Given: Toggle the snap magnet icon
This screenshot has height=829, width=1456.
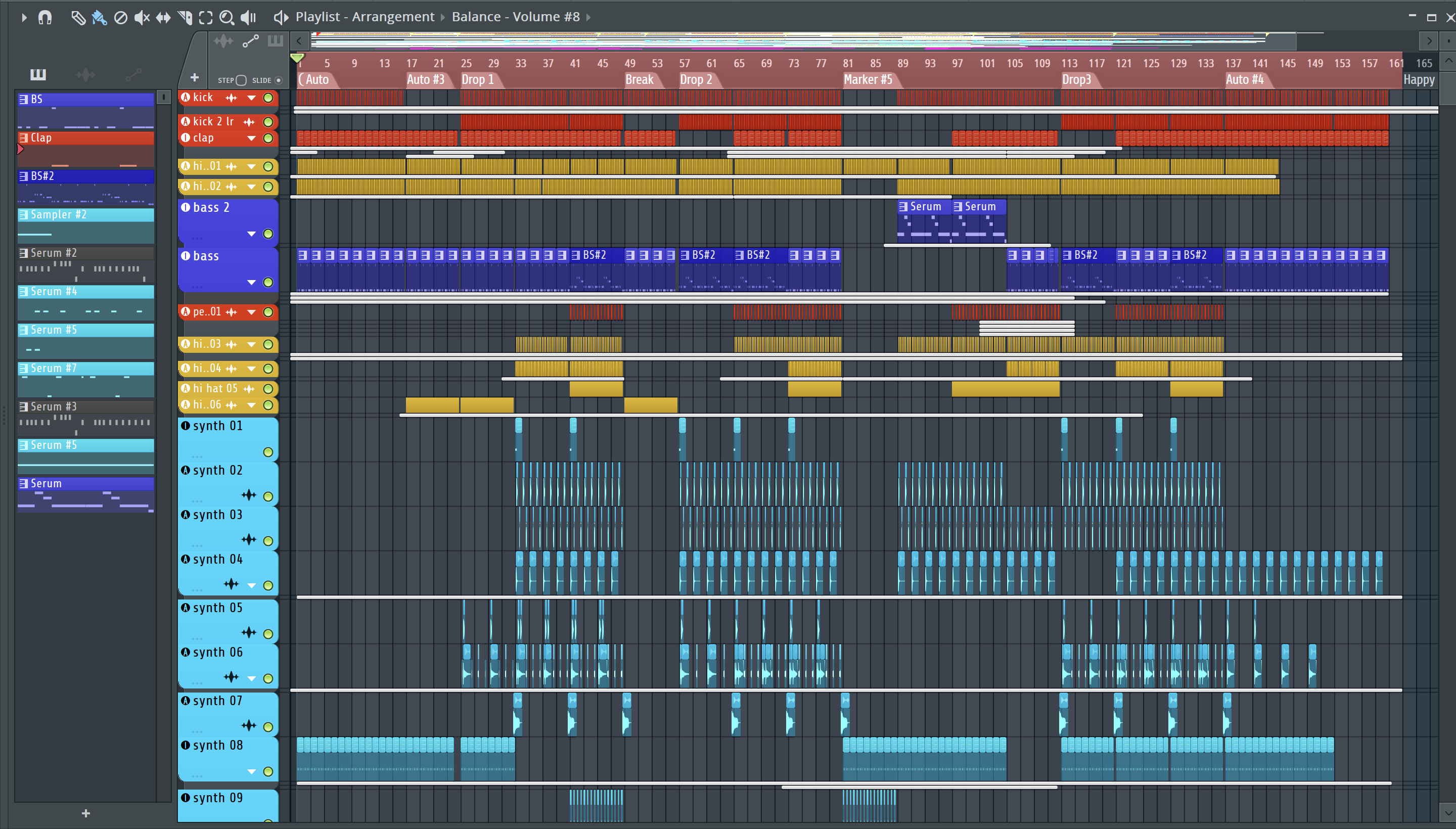Looking at the screenshot, I should coord(45,18).
